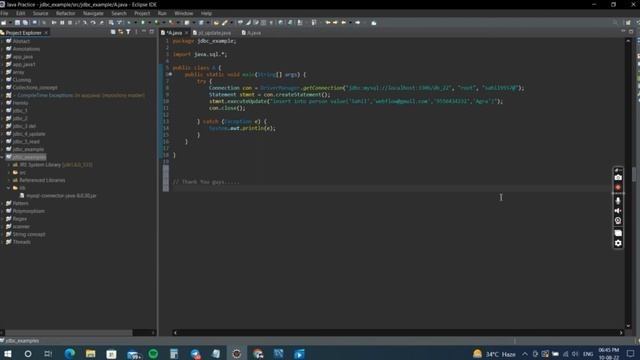Click the con.close(); code line

[227, 108]
